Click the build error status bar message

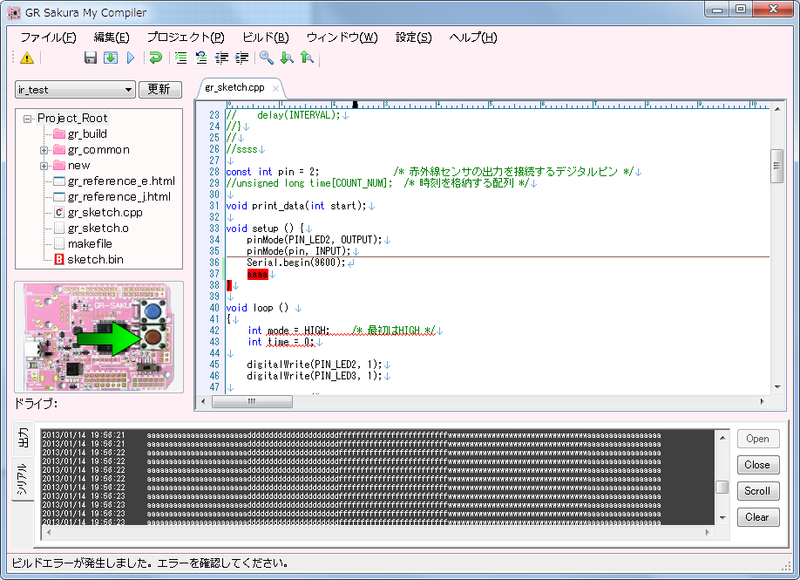(150, 563)
